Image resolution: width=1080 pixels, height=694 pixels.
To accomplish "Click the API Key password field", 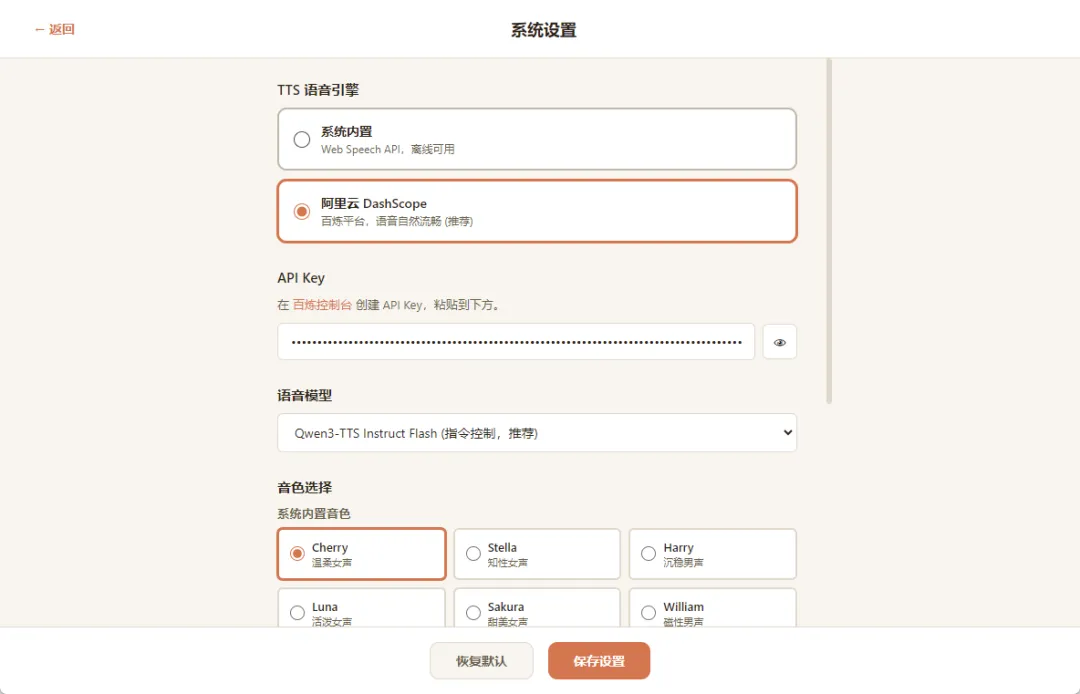I will (516, 342).
